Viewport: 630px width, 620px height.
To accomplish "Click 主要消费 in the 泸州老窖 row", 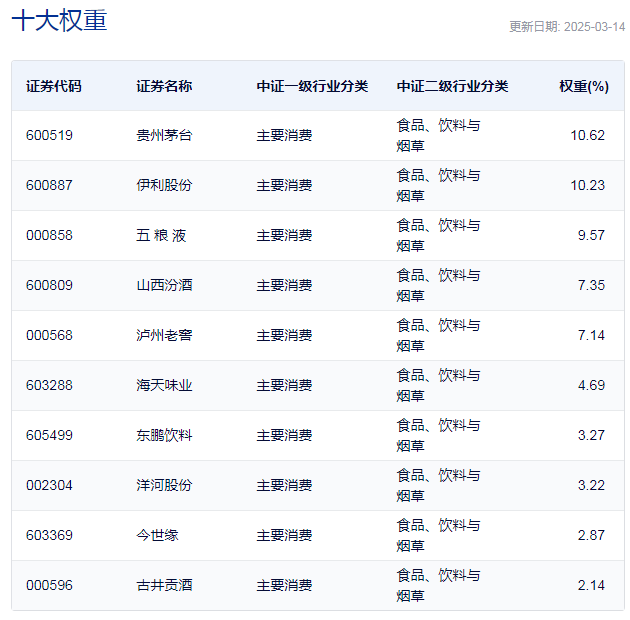I will click(x=284, y=336).
